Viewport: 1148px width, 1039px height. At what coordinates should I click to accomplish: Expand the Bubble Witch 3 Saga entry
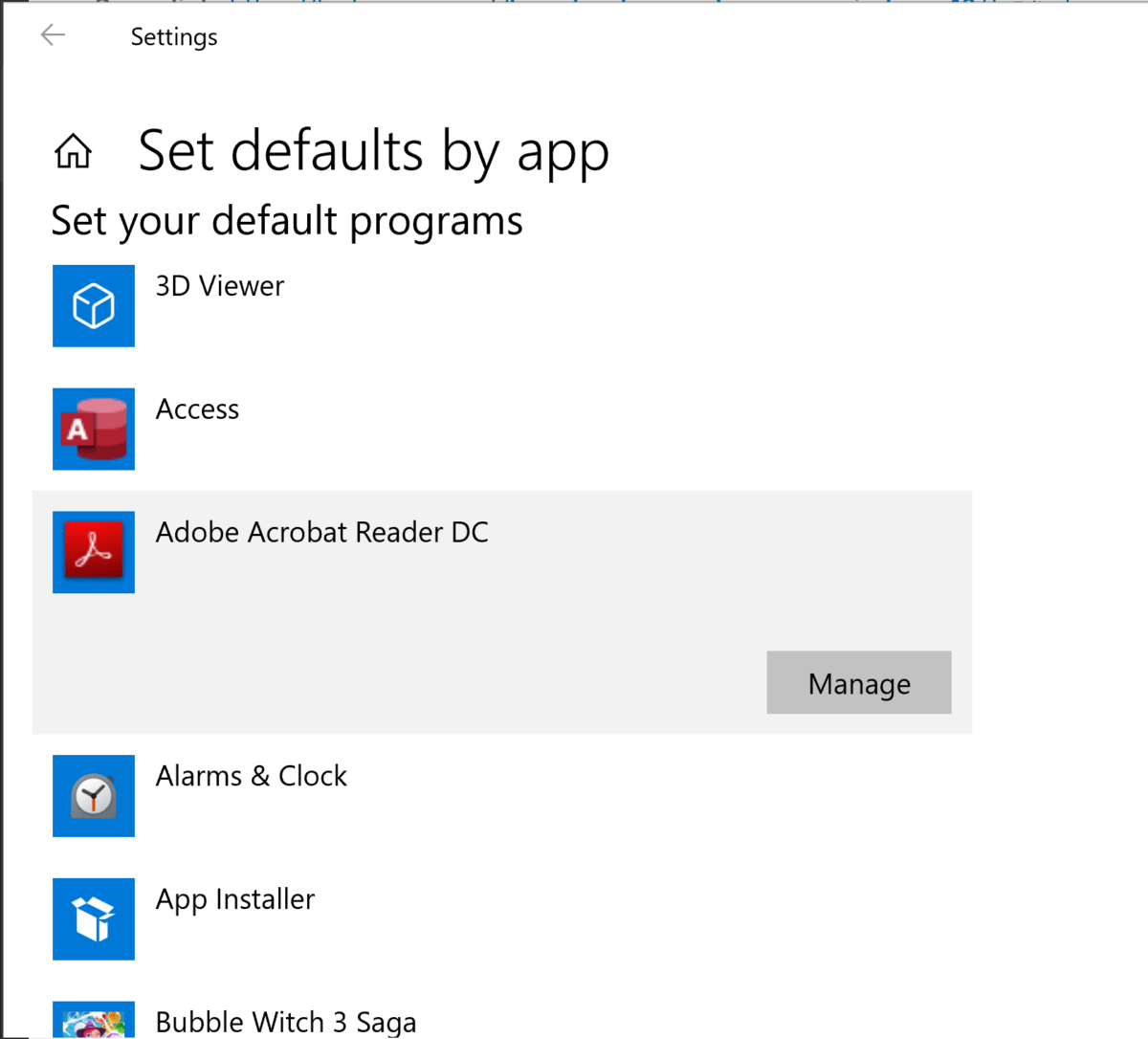click(x=502, y=1018)
